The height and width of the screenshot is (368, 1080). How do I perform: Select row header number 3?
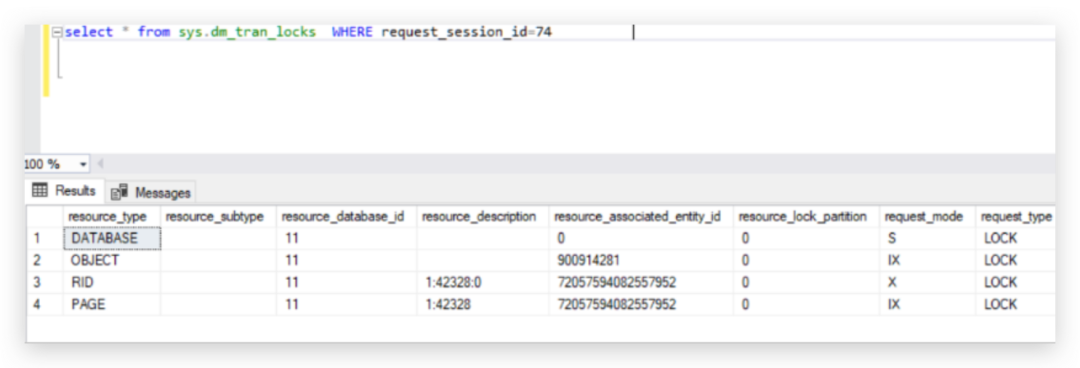[45, 283]
